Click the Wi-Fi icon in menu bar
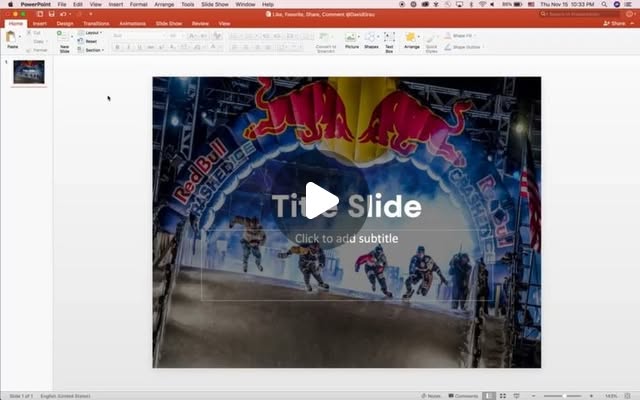The width and height of the screenshot is (640, 400). 482,4
